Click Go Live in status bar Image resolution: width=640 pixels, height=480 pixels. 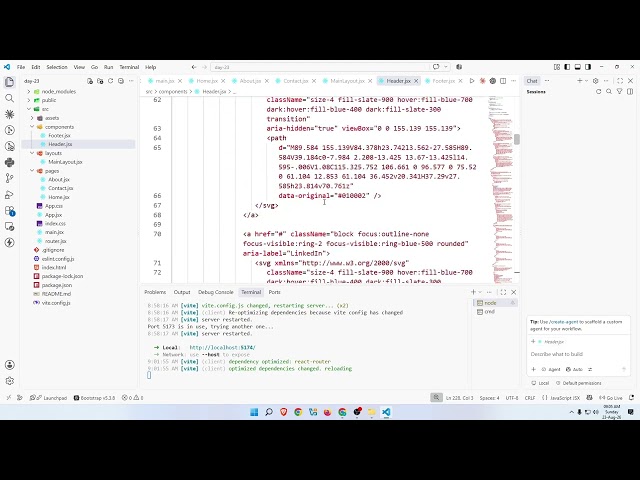coord(611,398)
